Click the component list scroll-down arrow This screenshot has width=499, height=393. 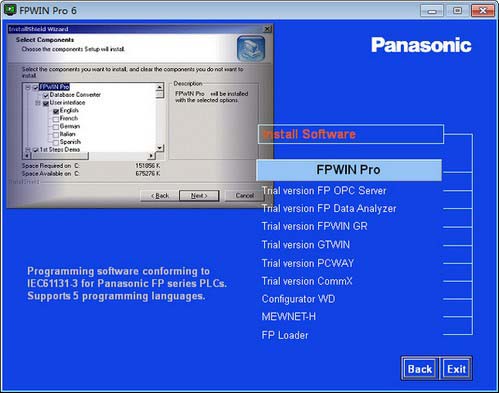[x=160, y=148]
